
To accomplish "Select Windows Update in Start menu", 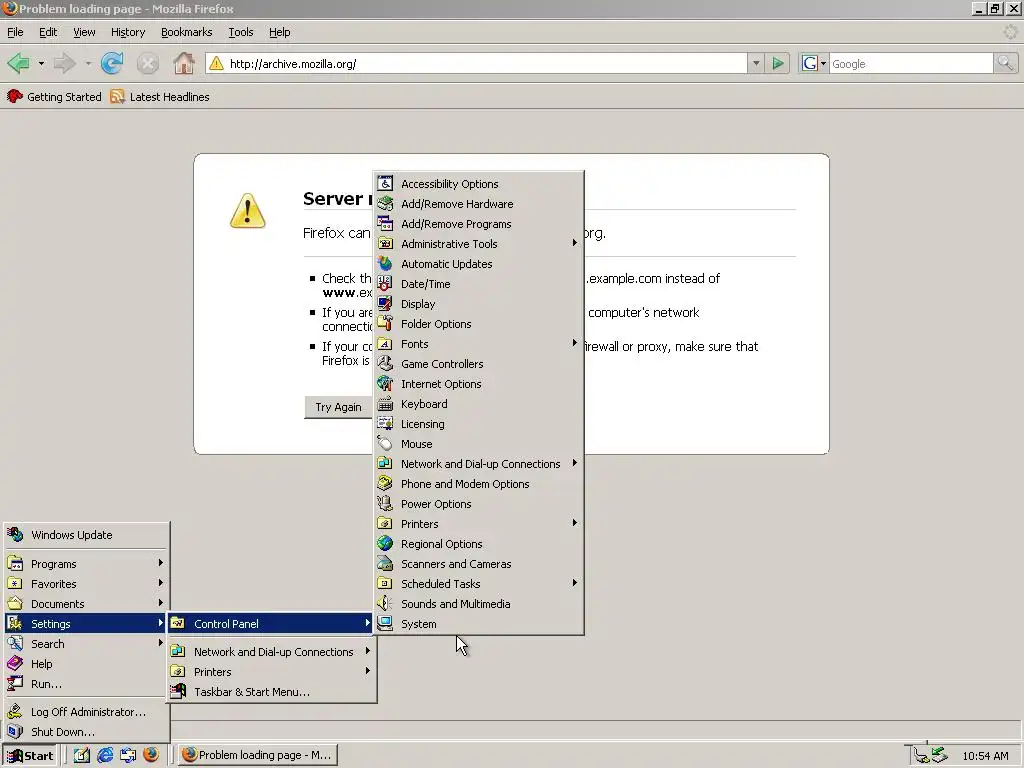I will point(86,535).
